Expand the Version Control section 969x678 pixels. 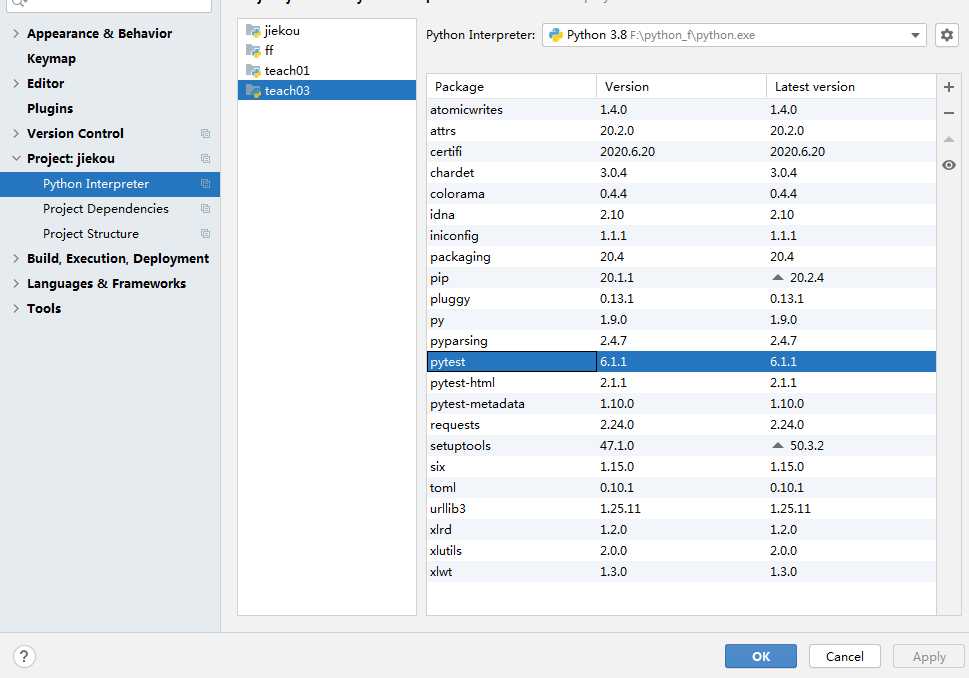(x=16, y=133)
